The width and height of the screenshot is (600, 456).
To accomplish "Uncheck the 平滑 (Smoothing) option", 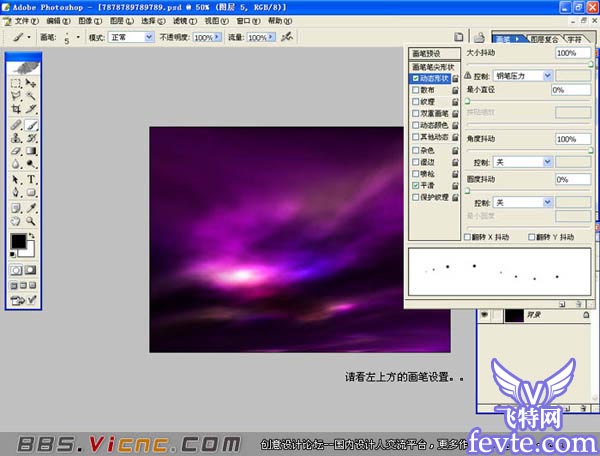I will [416, 186].
